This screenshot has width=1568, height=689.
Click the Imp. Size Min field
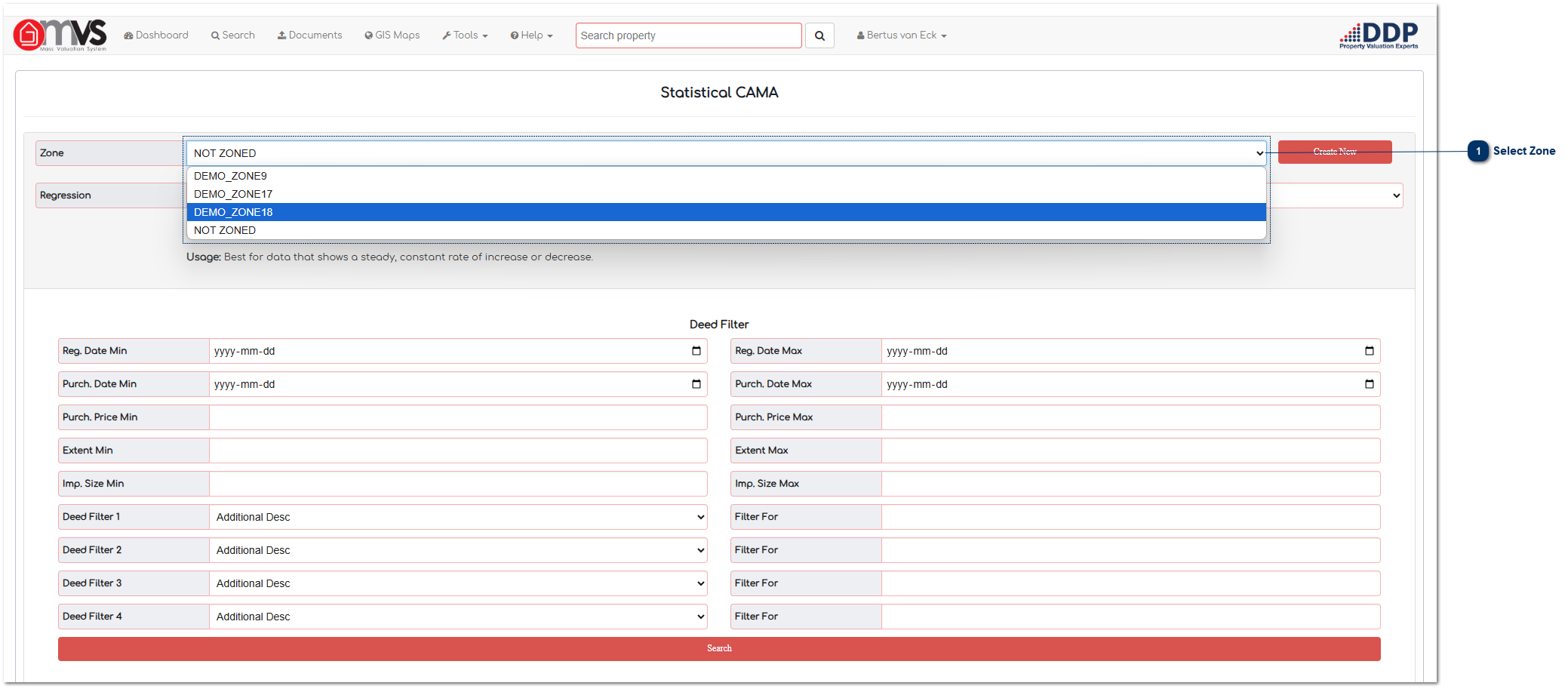click(x=458, y=484)
